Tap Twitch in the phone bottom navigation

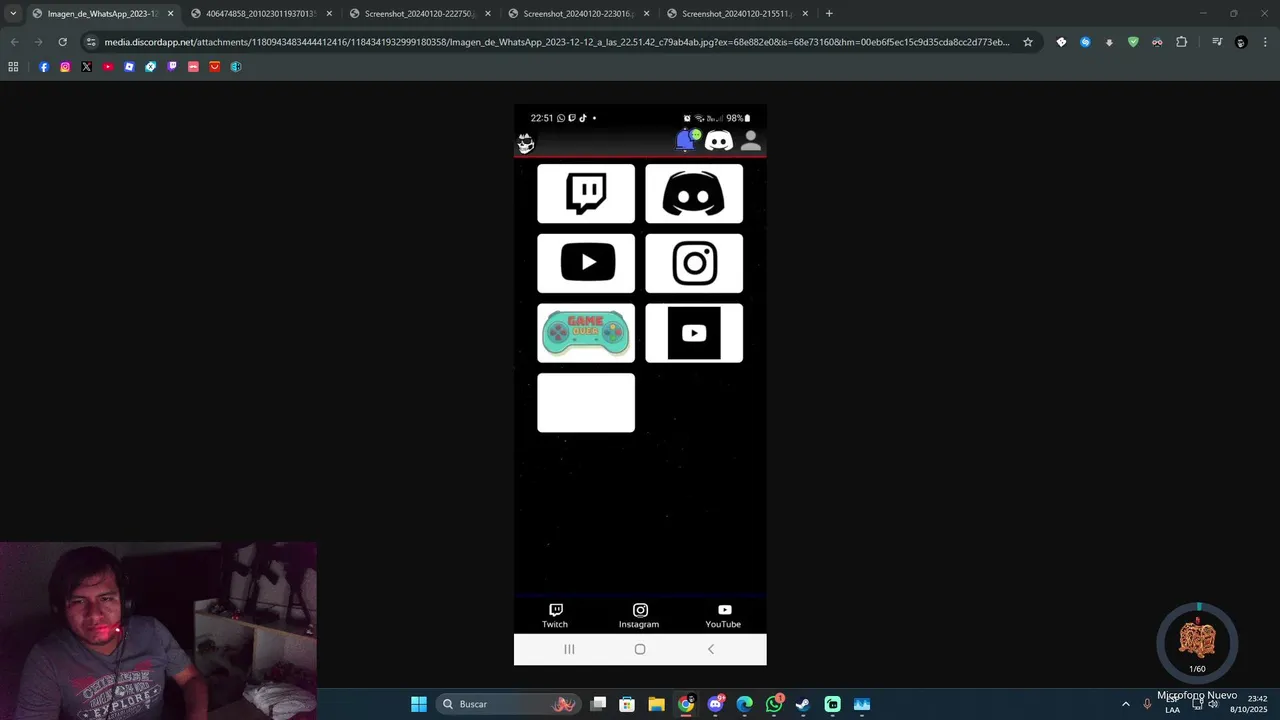point(555,616)
